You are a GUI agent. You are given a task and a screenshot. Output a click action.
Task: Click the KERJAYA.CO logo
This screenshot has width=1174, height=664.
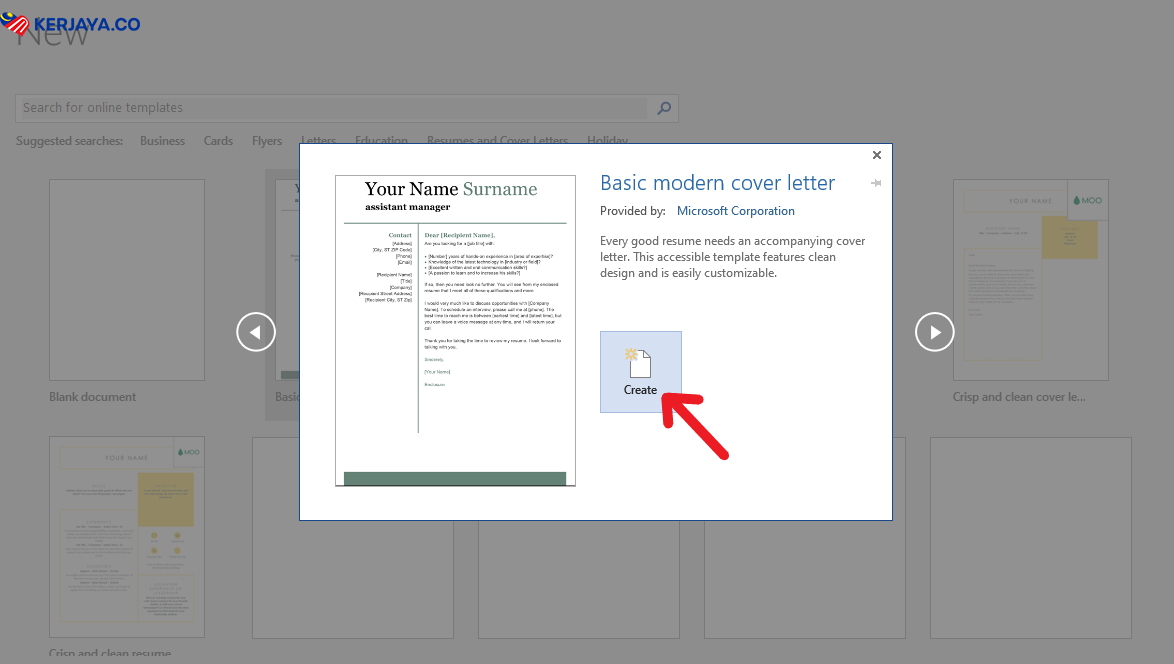tap(71, 24)
